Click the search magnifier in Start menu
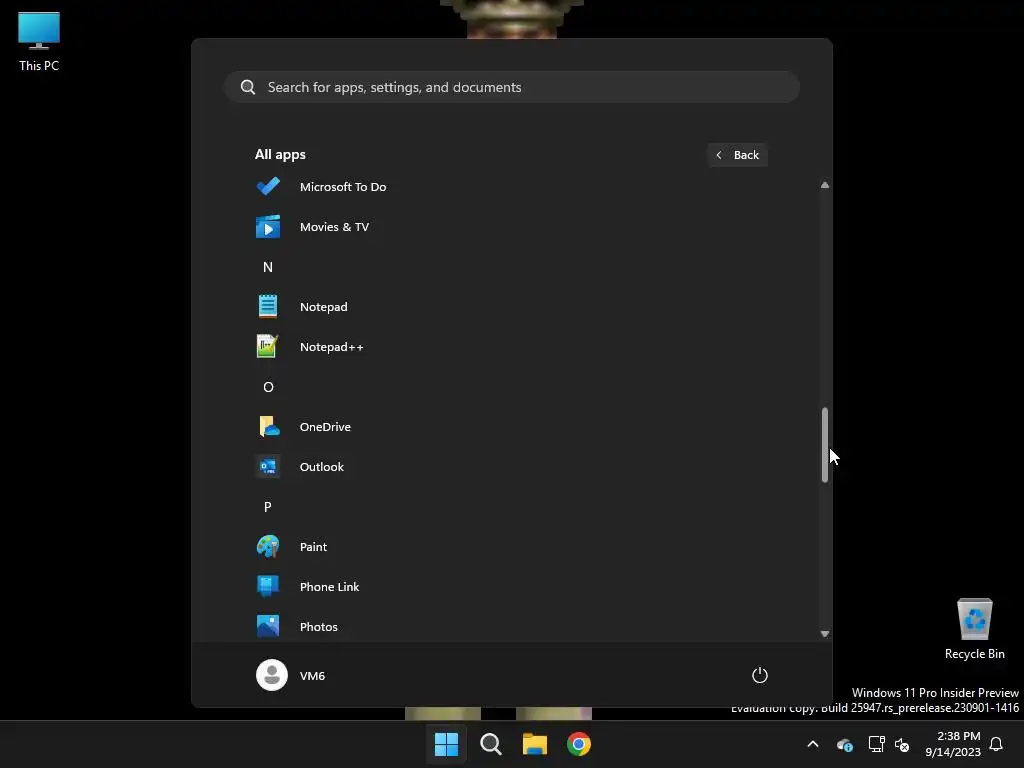This screenshot has width=1024, height=768. point(248,87)
